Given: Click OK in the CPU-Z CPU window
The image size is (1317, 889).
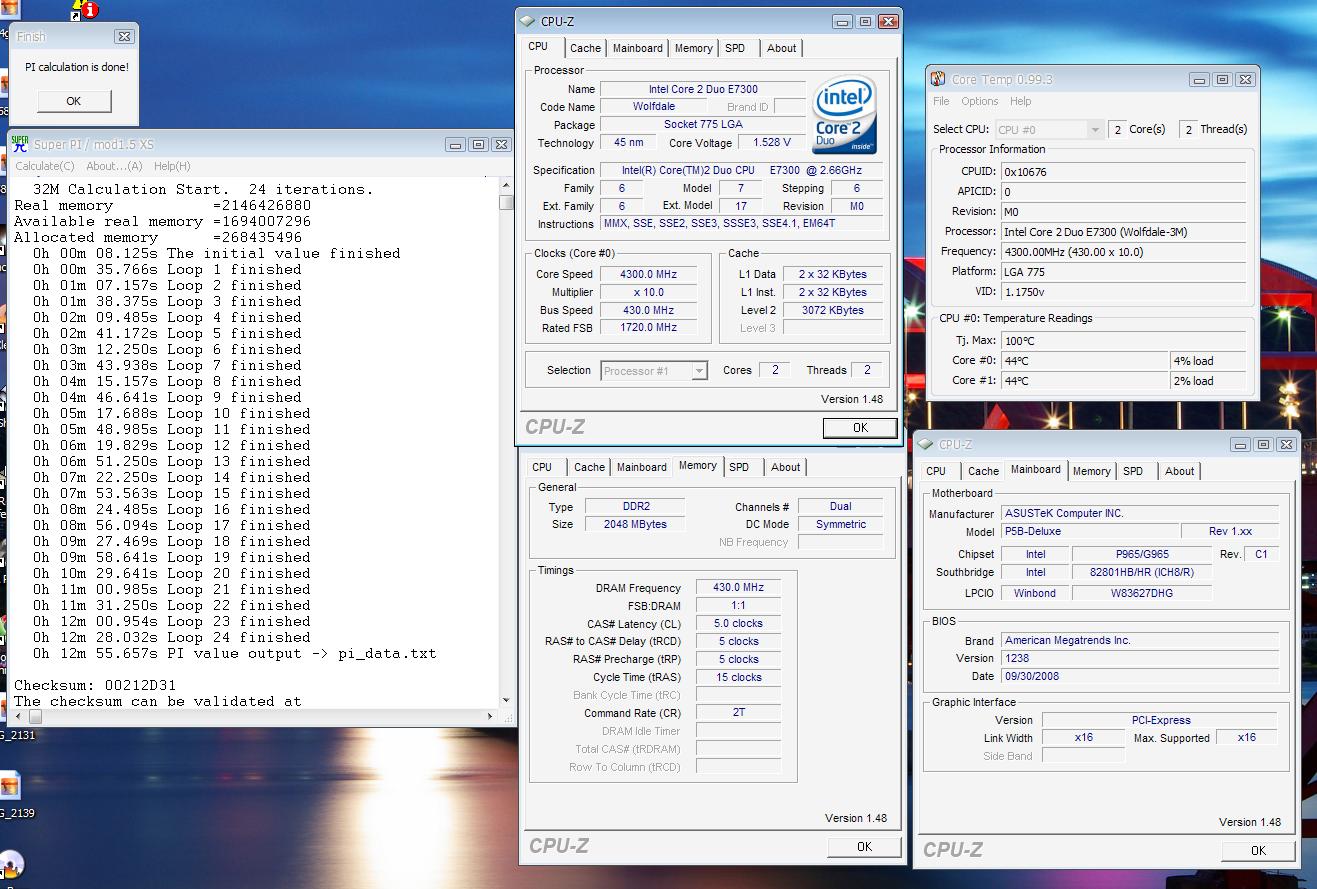Looking at the screenshot, I should coord(860,428).
